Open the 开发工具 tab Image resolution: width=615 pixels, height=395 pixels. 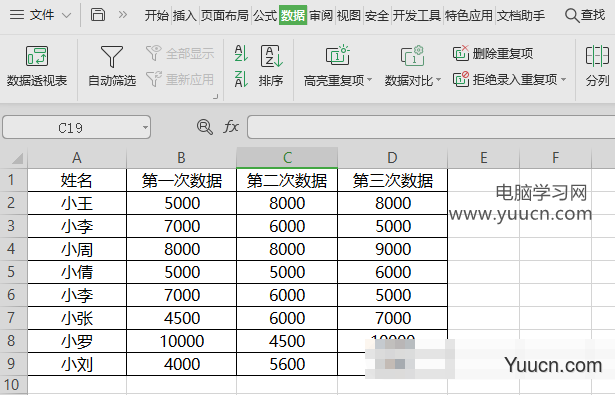(x=417, y=16)
